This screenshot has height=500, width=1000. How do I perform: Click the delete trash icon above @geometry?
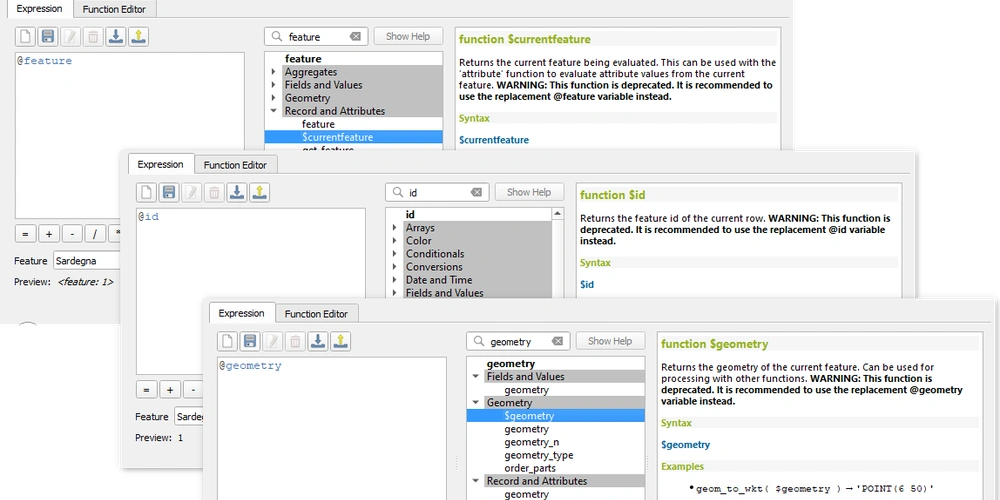(x=295, y=341)
